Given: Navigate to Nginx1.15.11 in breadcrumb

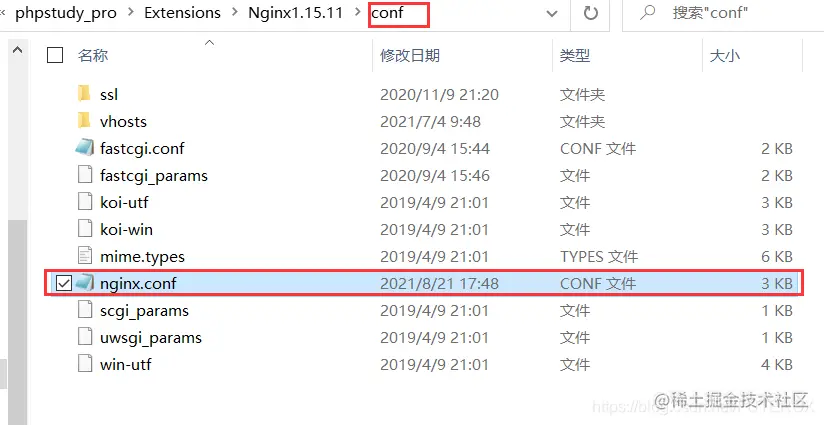Looking at the screenshot, I should (295, 13).
